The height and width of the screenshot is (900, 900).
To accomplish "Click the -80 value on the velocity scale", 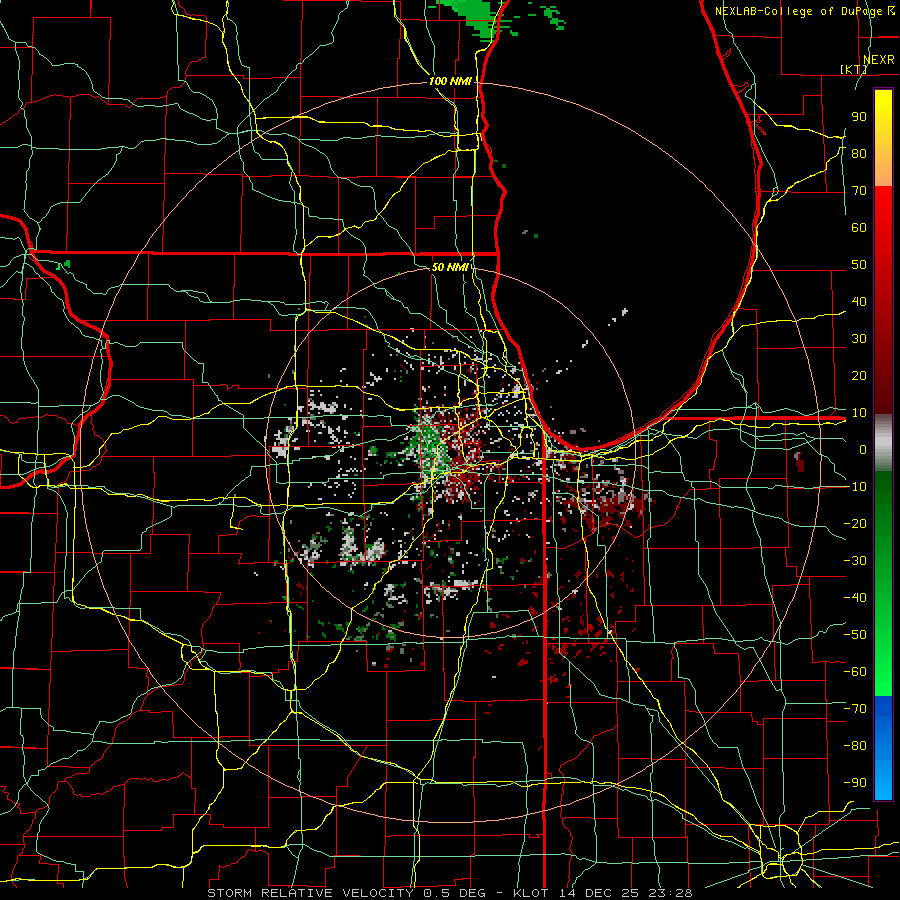I will coord(855,746).
